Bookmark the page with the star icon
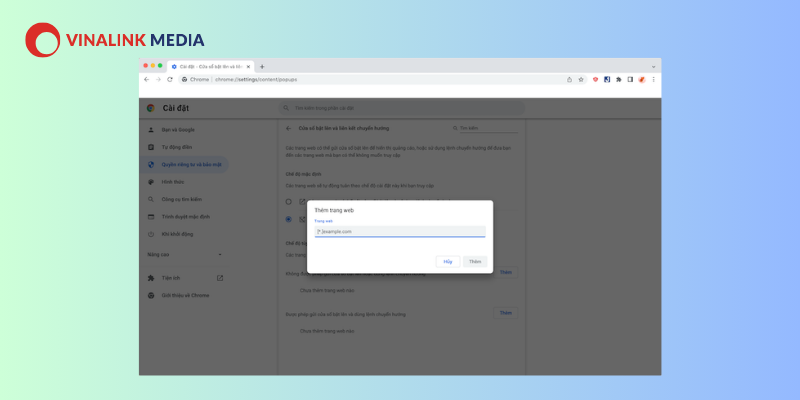Image resolution: width=800 pixels, height=400 pixels. click(x=581, y=80)
